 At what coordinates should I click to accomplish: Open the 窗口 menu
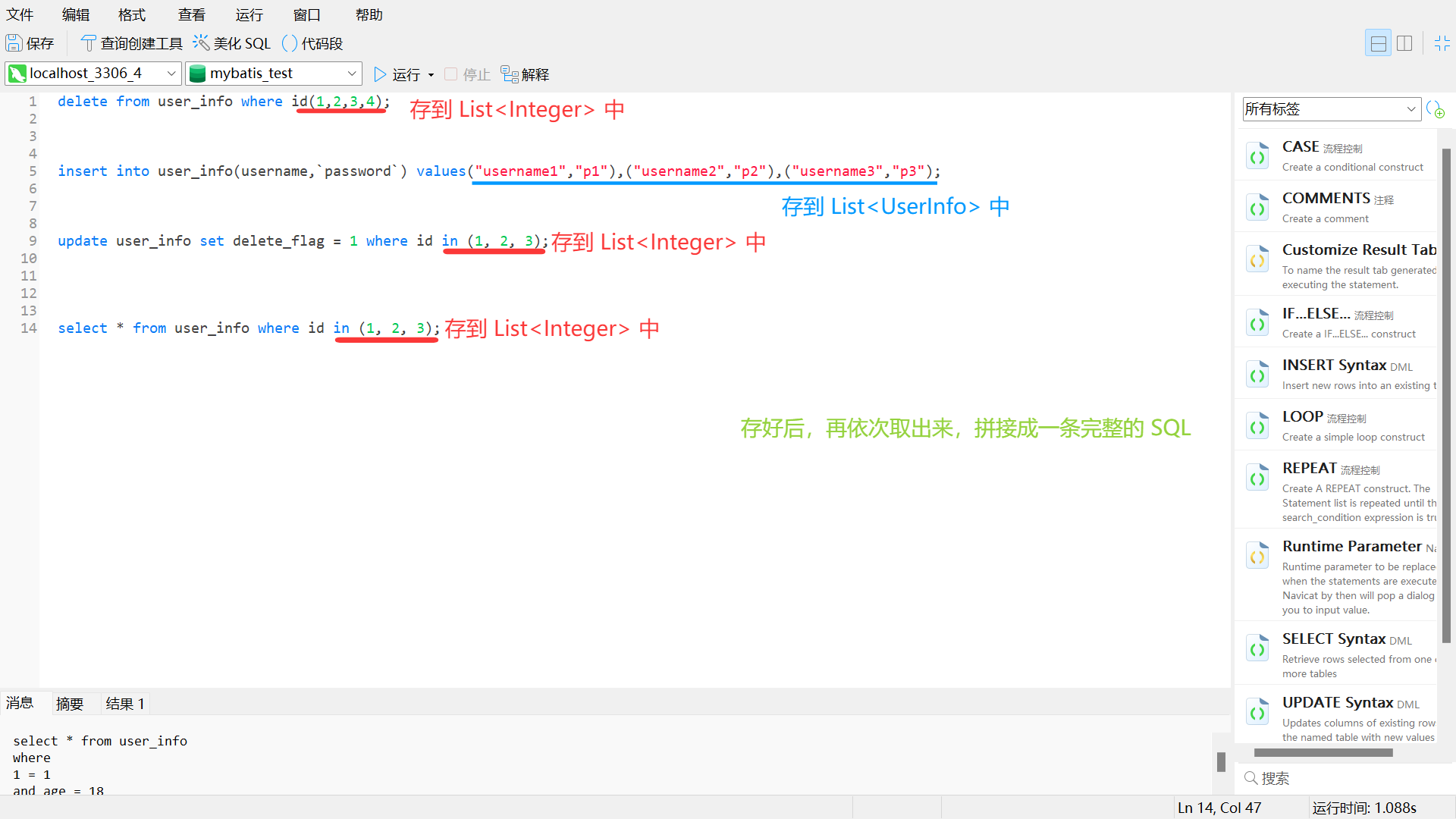coord(307,14)
